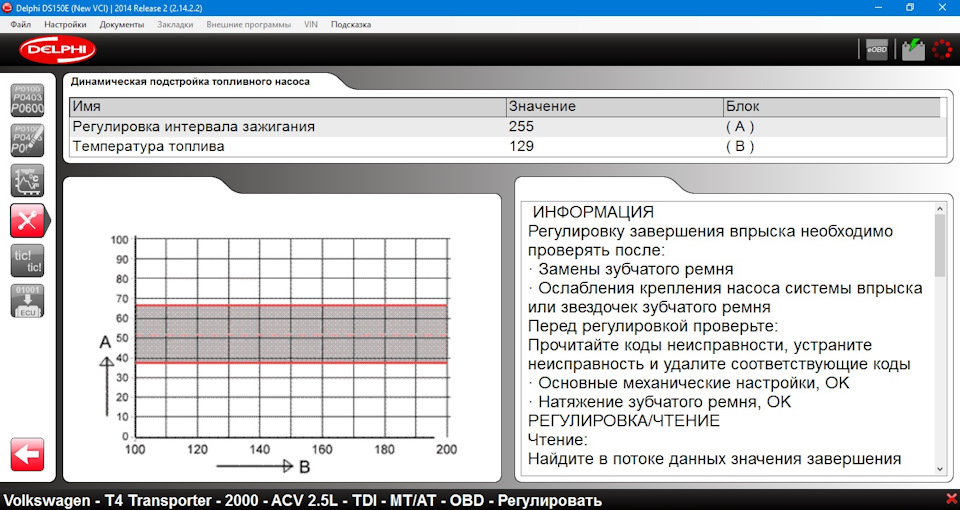Click the red connection status indicator
This screenshot has height=510, width=960.
tap(942, 50)
